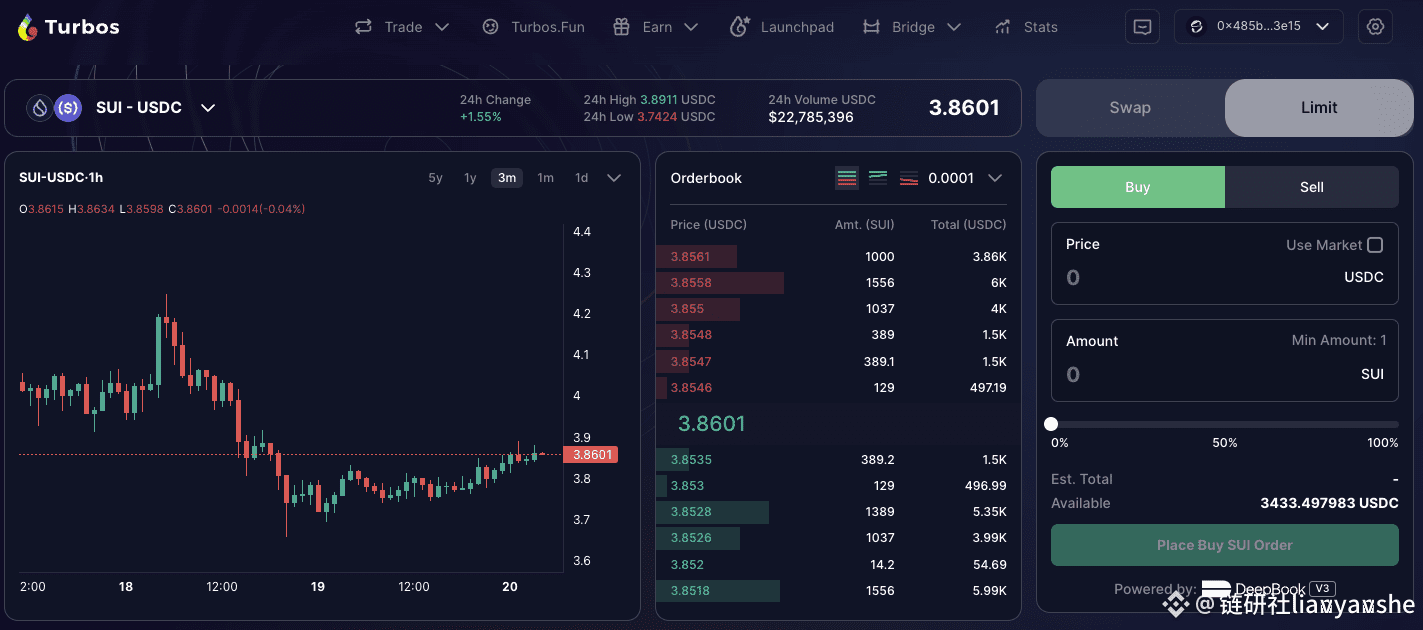Open the messages panel icon
1423x630 pixels.
pyautogui.click(x=1142, y=27)
